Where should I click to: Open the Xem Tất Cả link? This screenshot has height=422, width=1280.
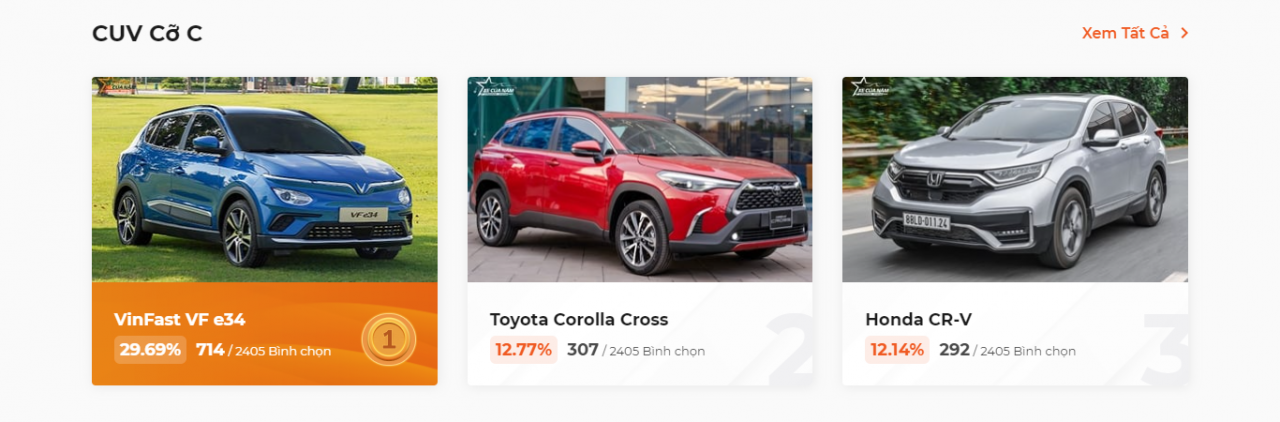click(1125, 33)
